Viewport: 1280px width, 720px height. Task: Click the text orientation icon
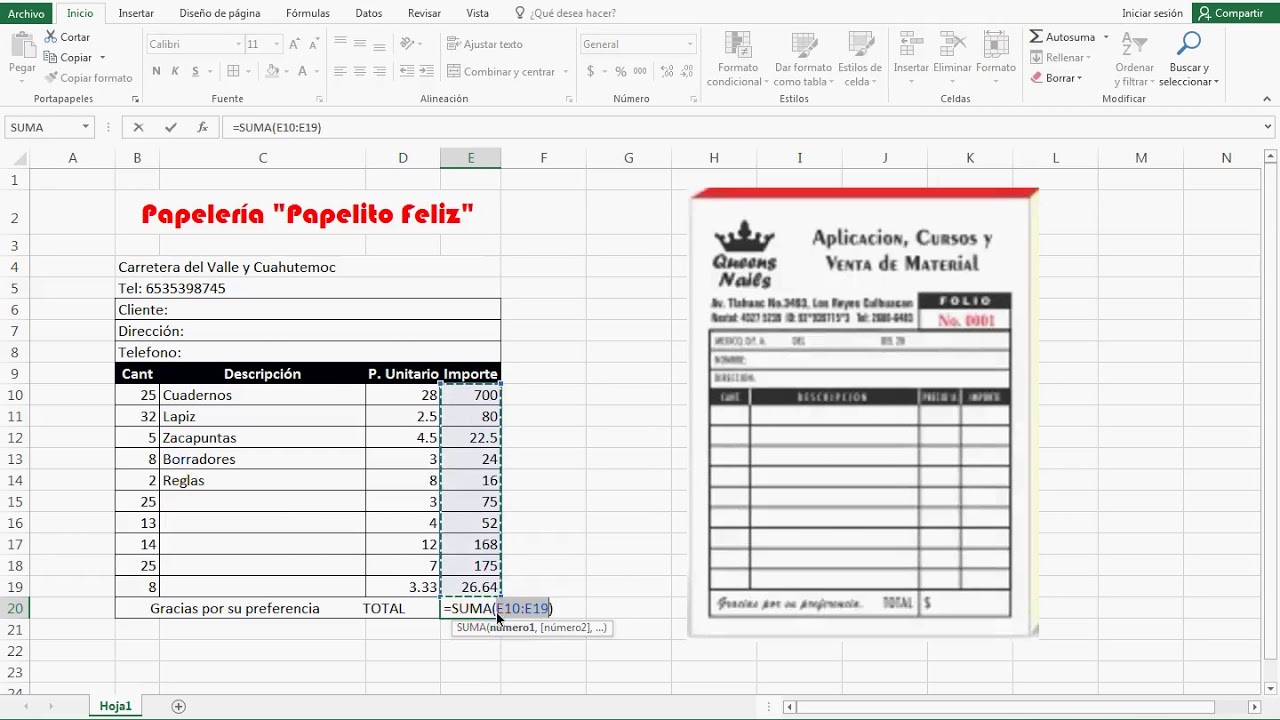coord(407,44)
